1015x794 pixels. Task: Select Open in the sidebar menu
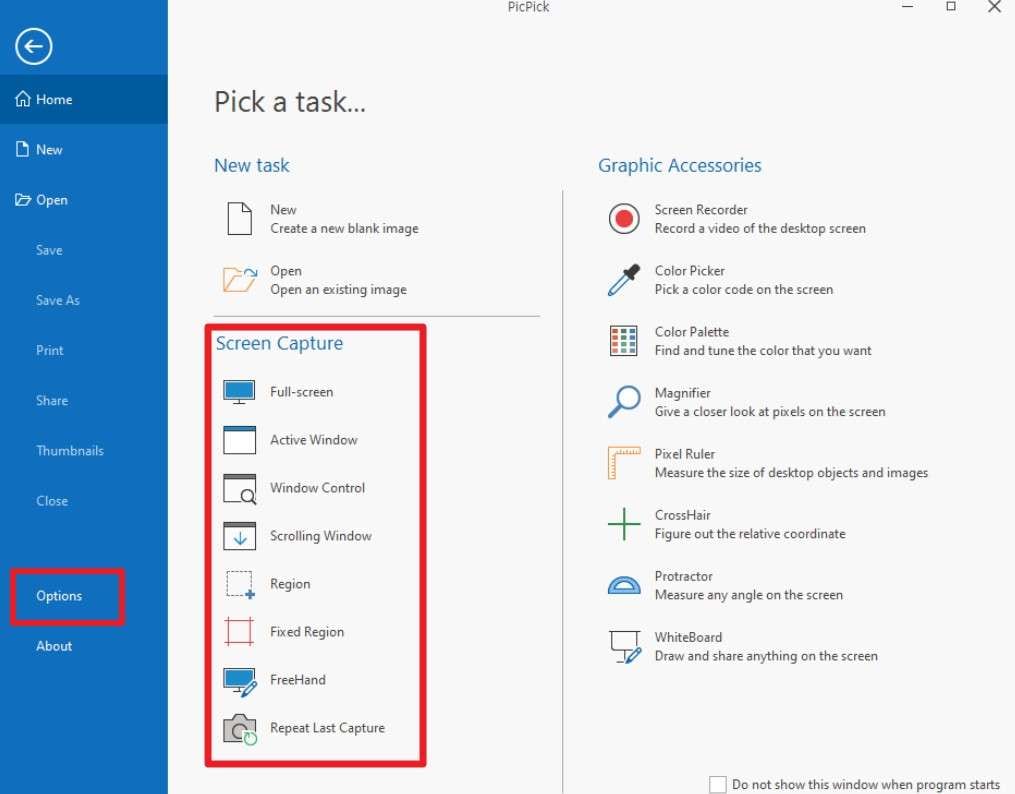(x=84, y=200)
